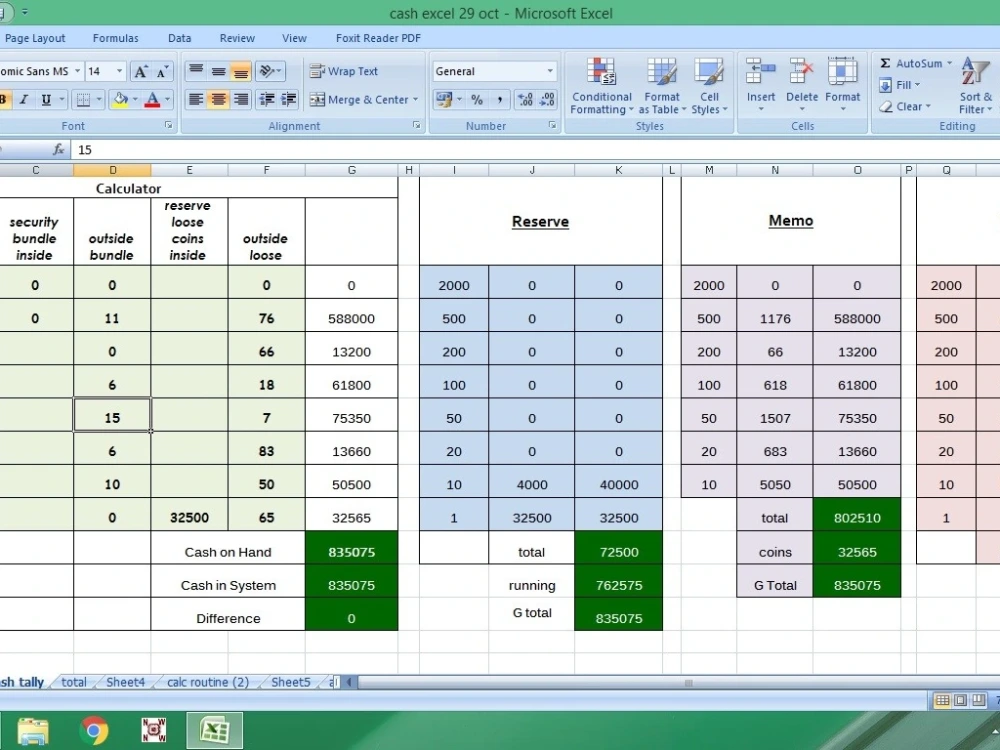The height and width of the screenshot is (750, 1000).
Task: Apply Percent Style number format
Action: [x=476, y=99]
